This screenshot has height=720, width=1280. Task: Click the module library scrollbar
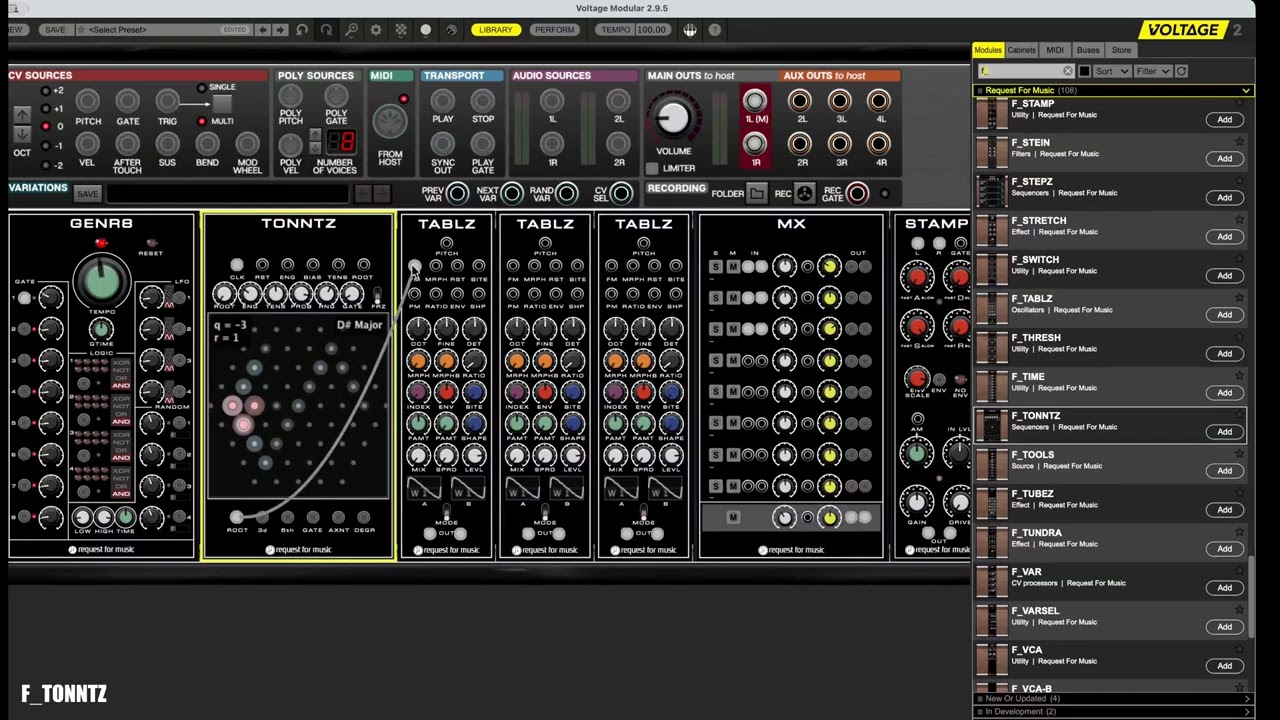tap(1252, 595)
